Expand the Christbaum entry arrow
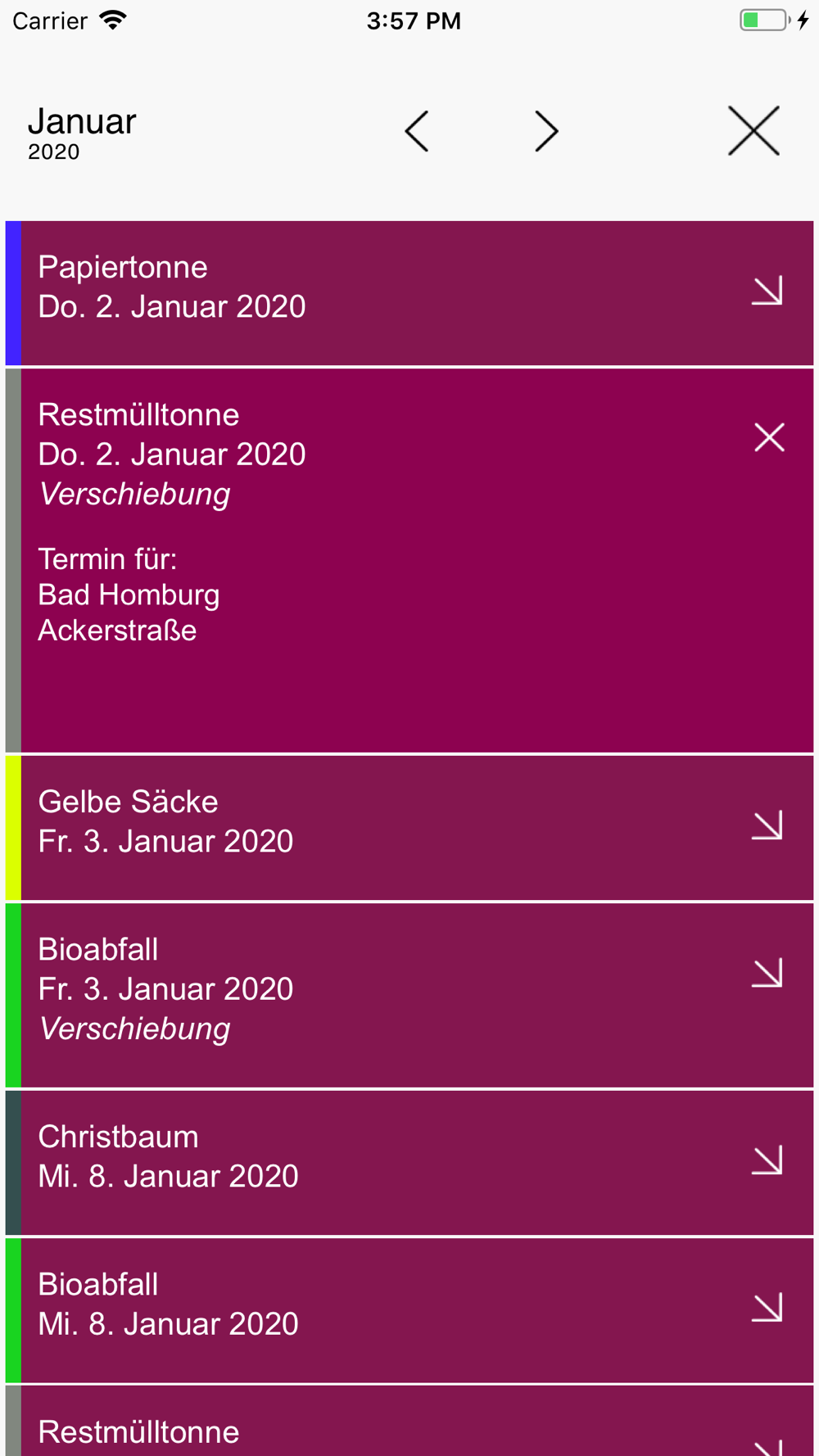The image size is (819, 1456). (767, 1160)
